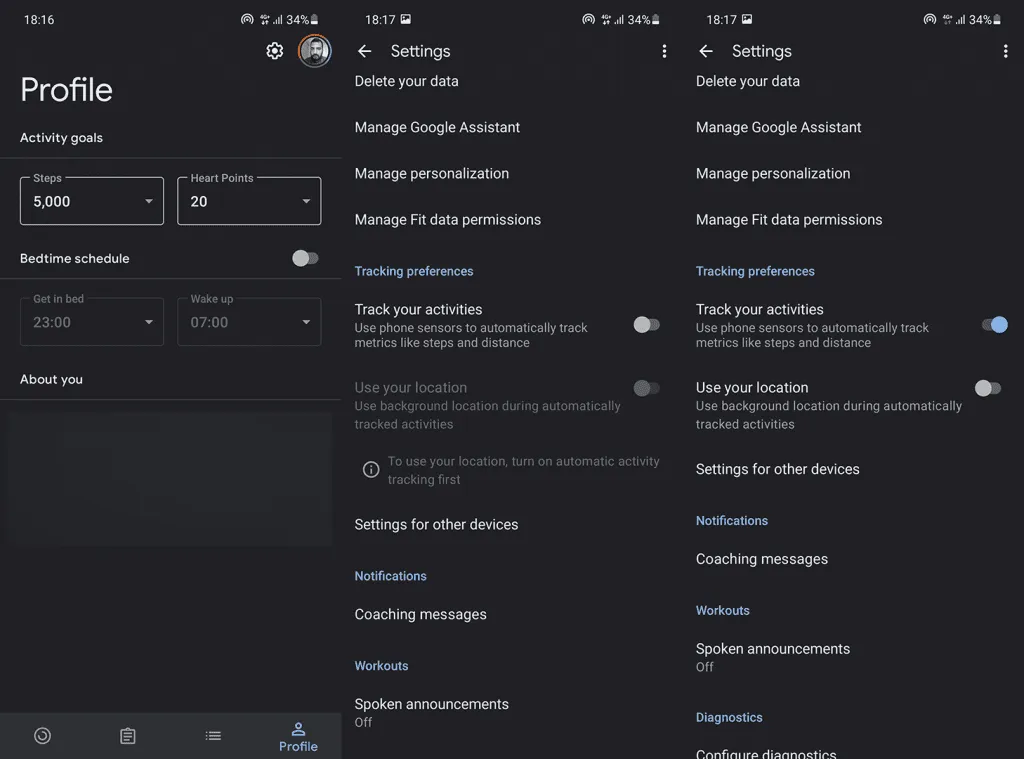The image size is (1024, 759).
Task: Tap info icon beside location tracking notice
Action: pyautogui.click(x=371, y=469)
